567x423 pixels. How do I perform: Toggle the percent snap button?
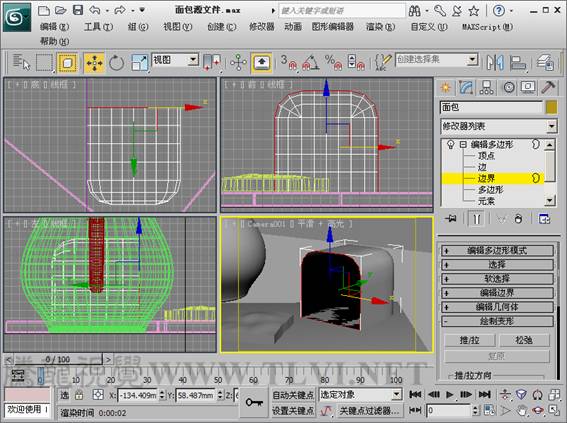click(333, 62)
